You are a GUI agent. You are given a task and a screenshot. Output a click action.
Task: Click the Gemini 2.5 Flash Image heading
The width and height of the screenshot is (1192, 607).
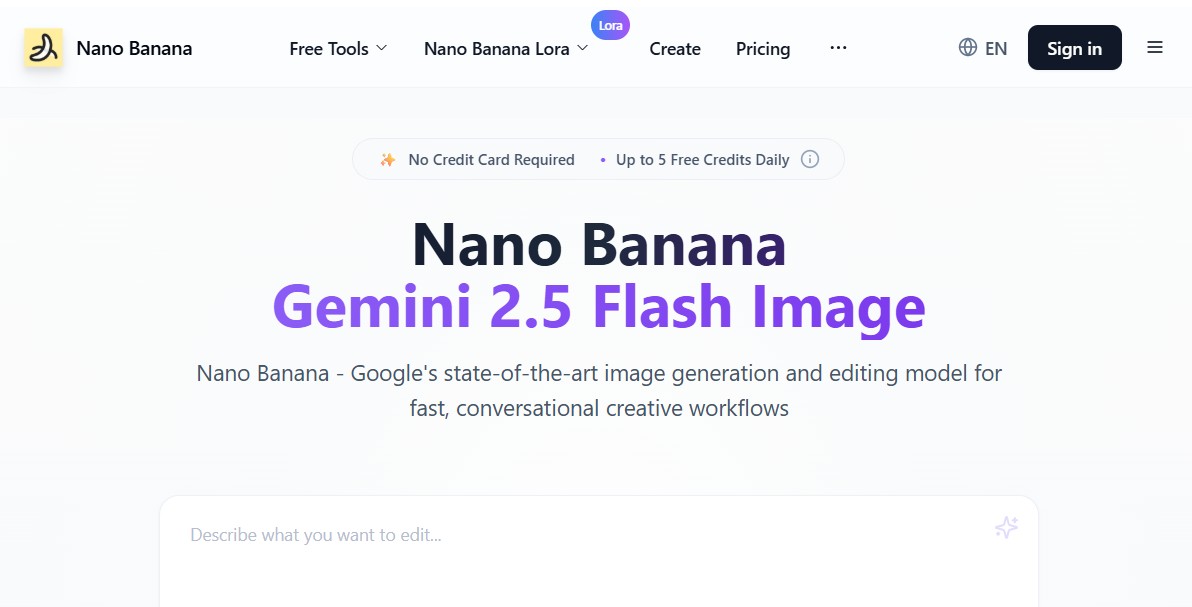(598, 306)
